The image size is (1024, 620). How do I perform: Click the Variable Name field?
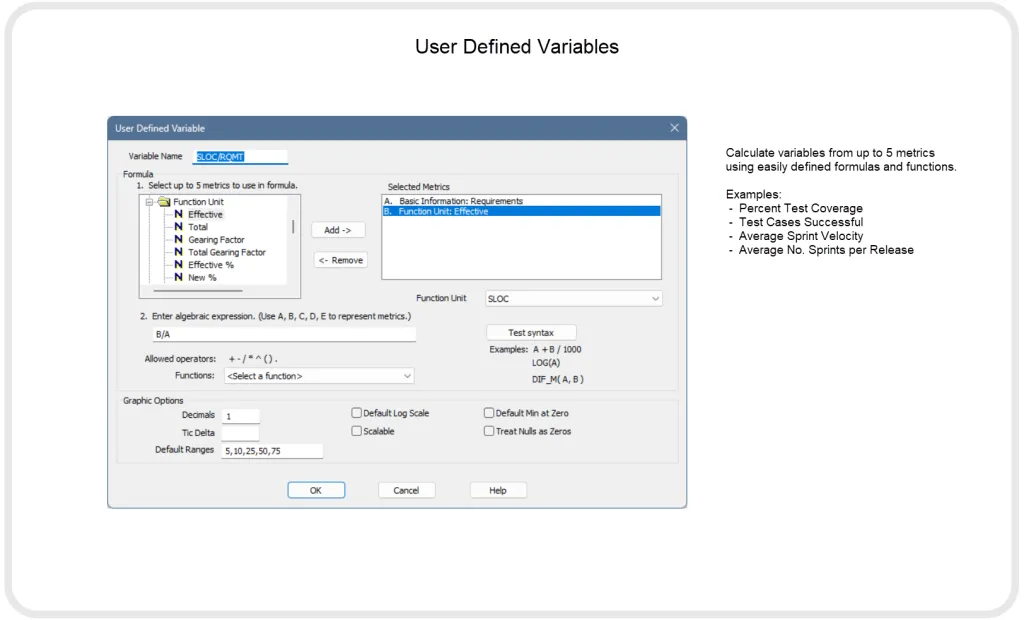[240, 157]
